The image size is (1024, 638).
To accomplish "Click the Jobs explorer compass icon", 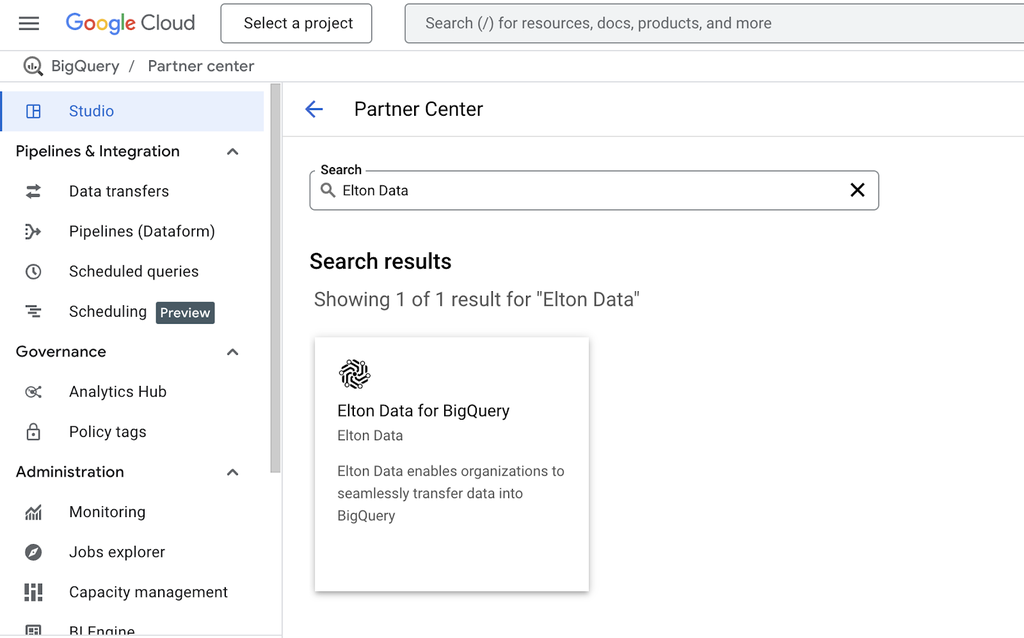I will pos(33,552).
